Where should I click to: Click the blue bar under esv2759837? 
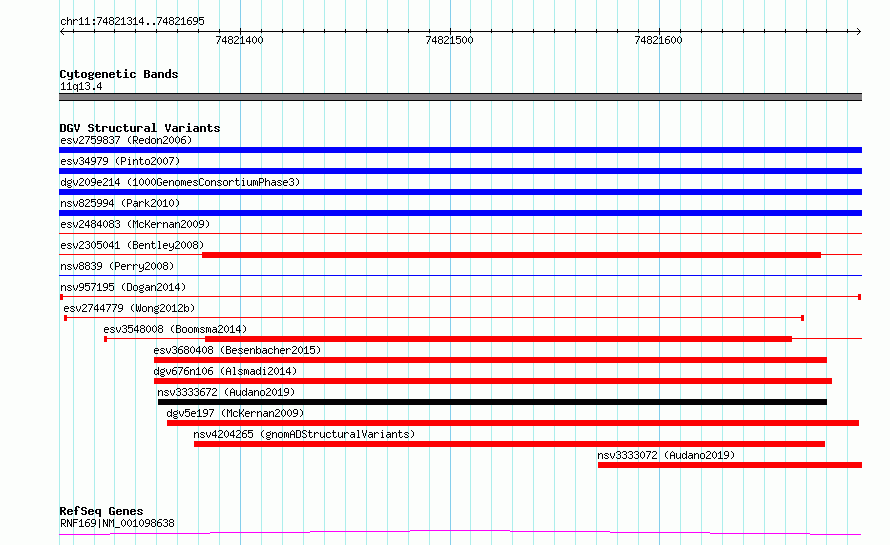(x=460, y=150)
